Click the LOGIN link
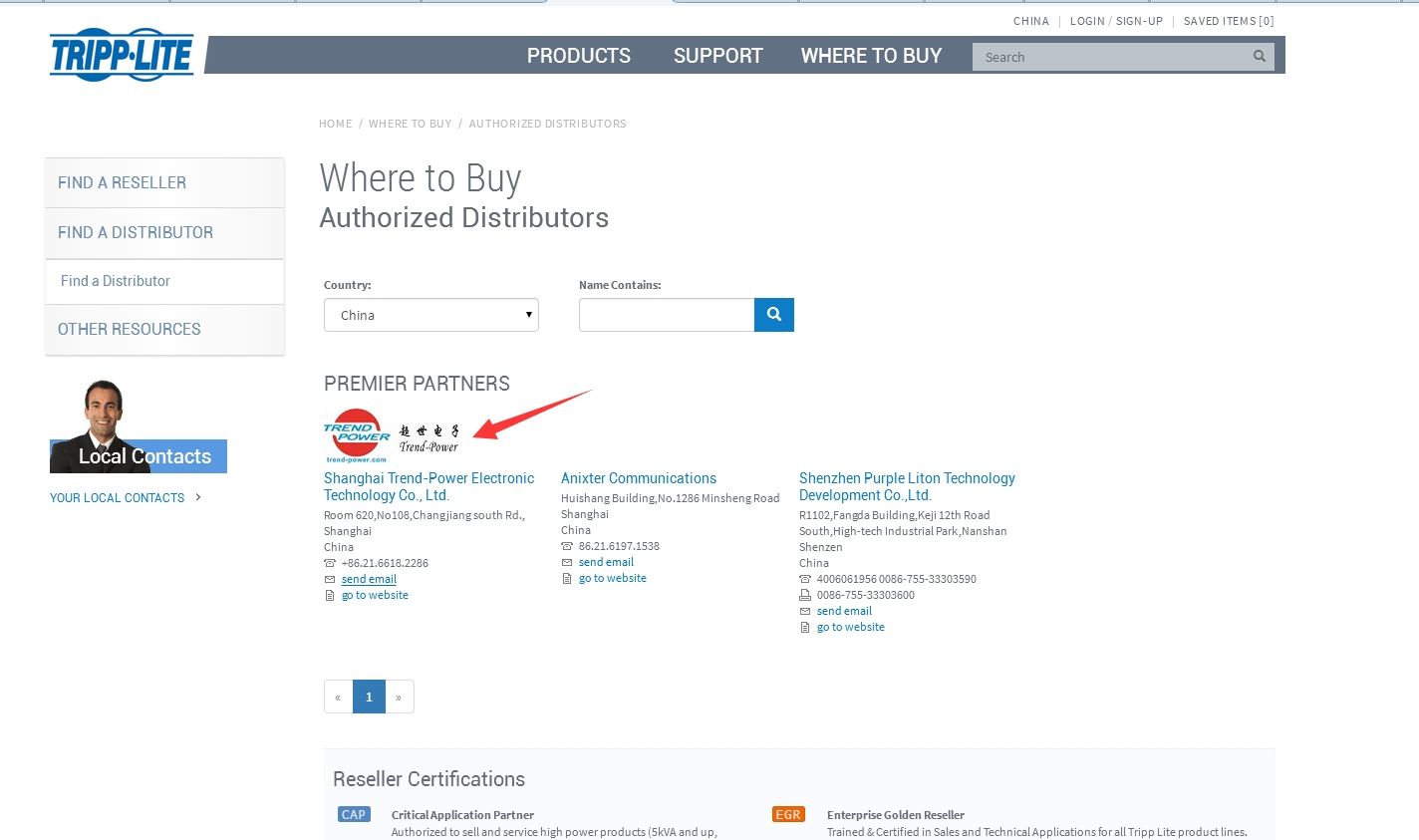The height and width of the screenshot is (840, 1419). click(x=1087, y=21)
